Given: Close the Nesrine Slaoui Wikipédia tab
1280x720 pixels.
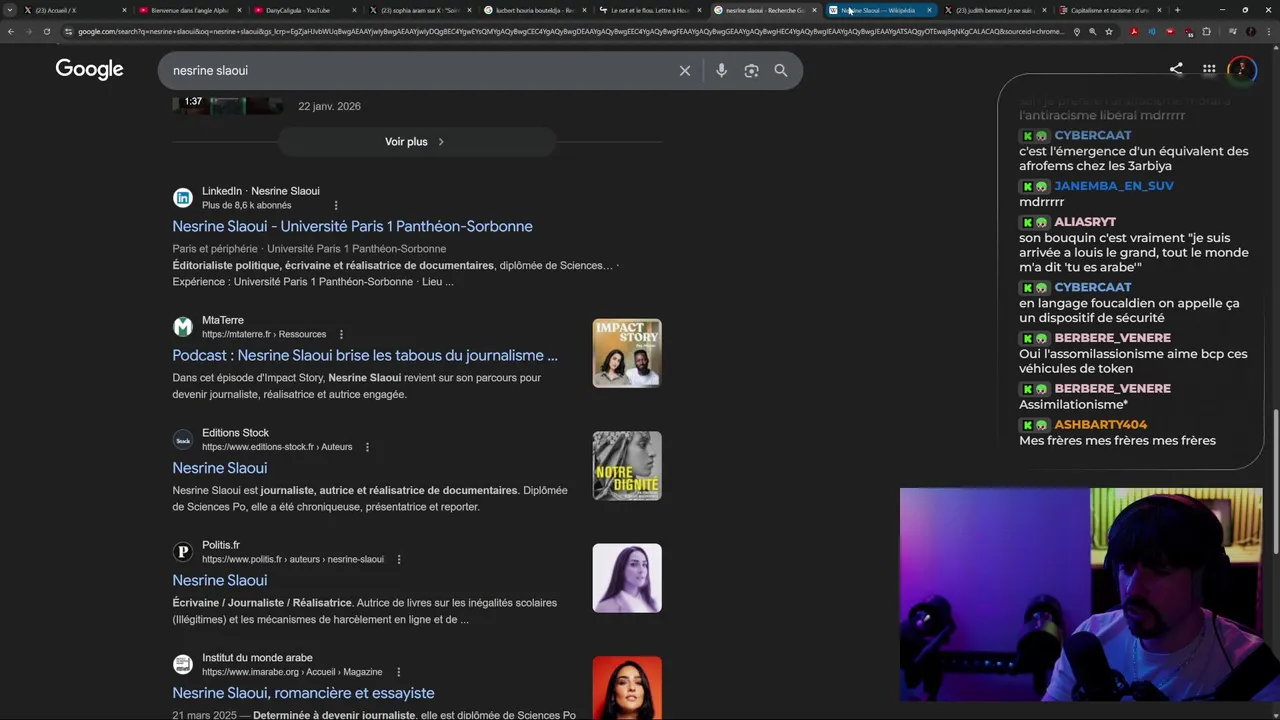Looking at the screenshot, I should pos(929,10).
